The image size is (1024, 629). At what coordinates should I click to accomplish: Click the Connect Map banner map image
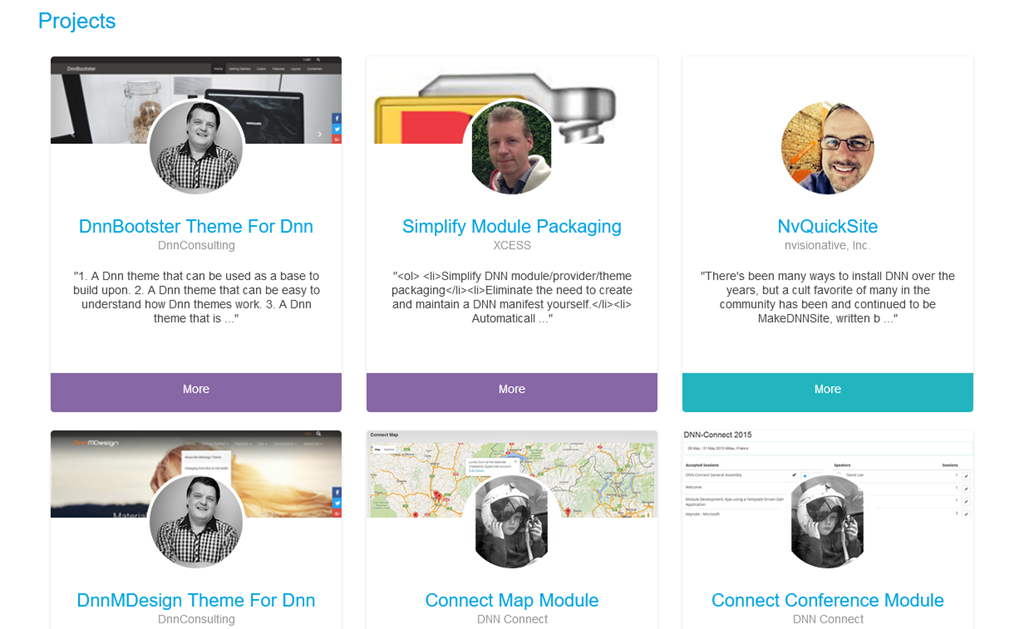click(x=511, y=474)
